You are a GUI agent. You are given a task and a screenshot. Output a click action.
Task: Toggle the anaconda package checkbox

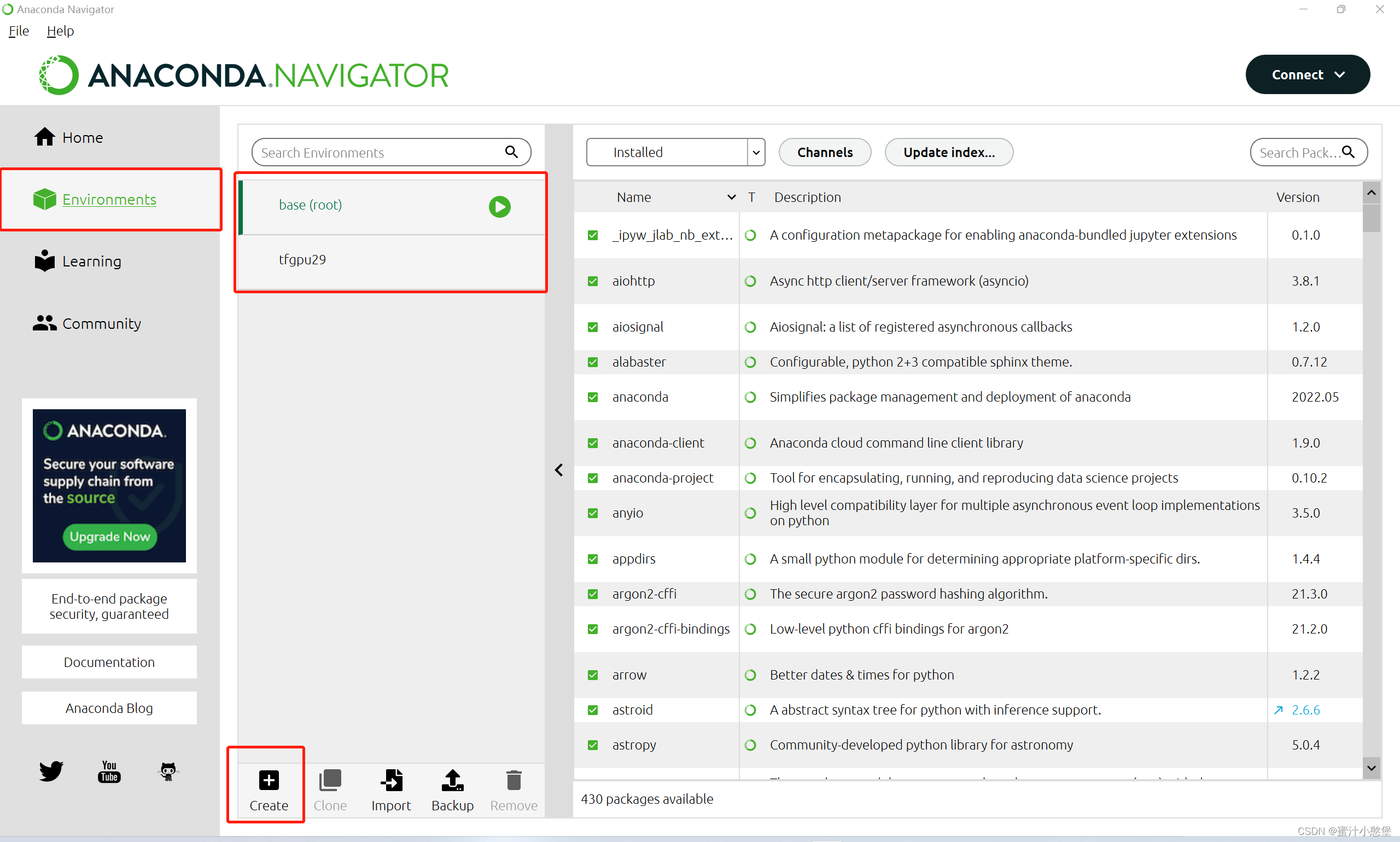[x=593, y=397]
